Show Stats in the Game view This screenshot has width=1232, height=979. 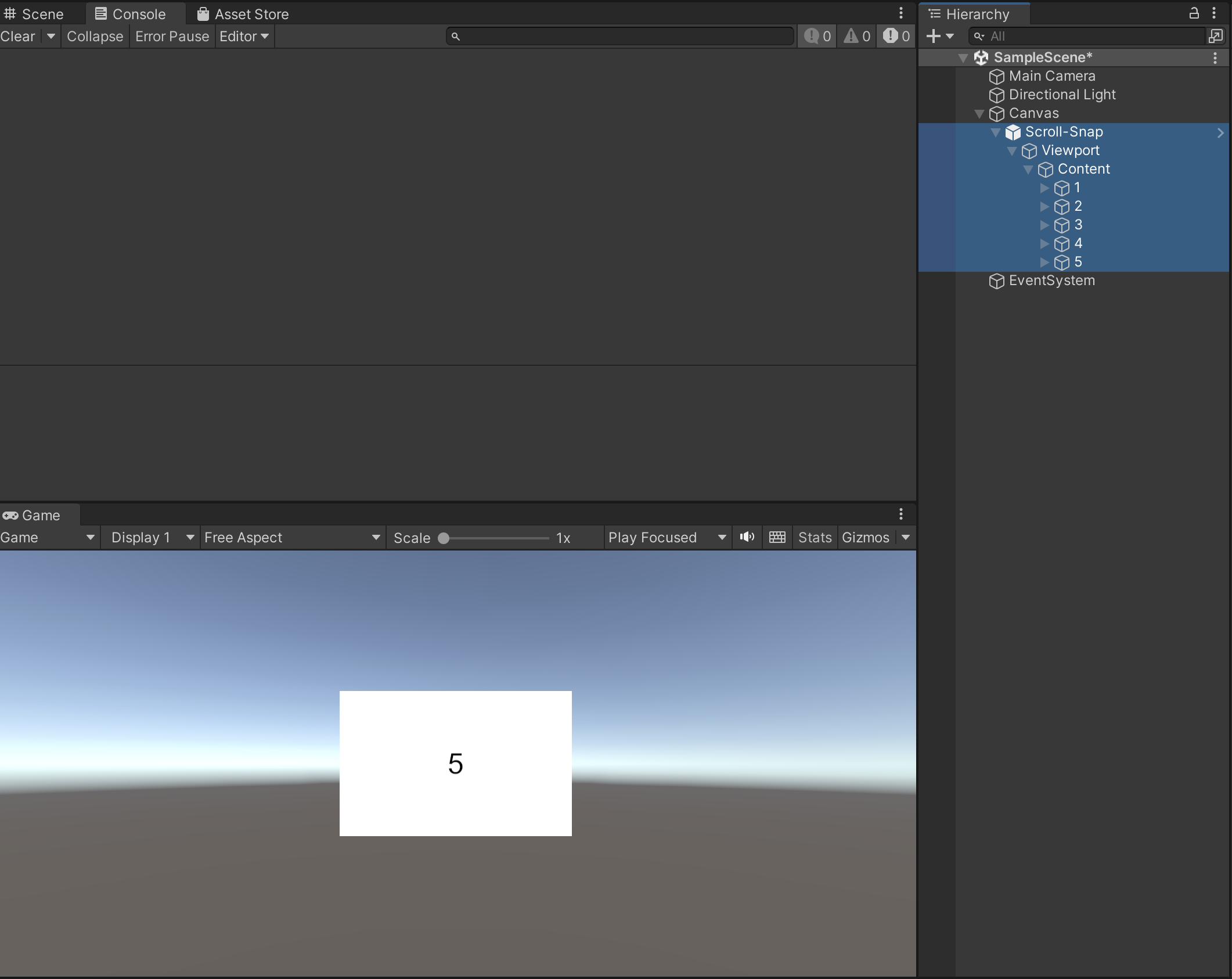814,537
